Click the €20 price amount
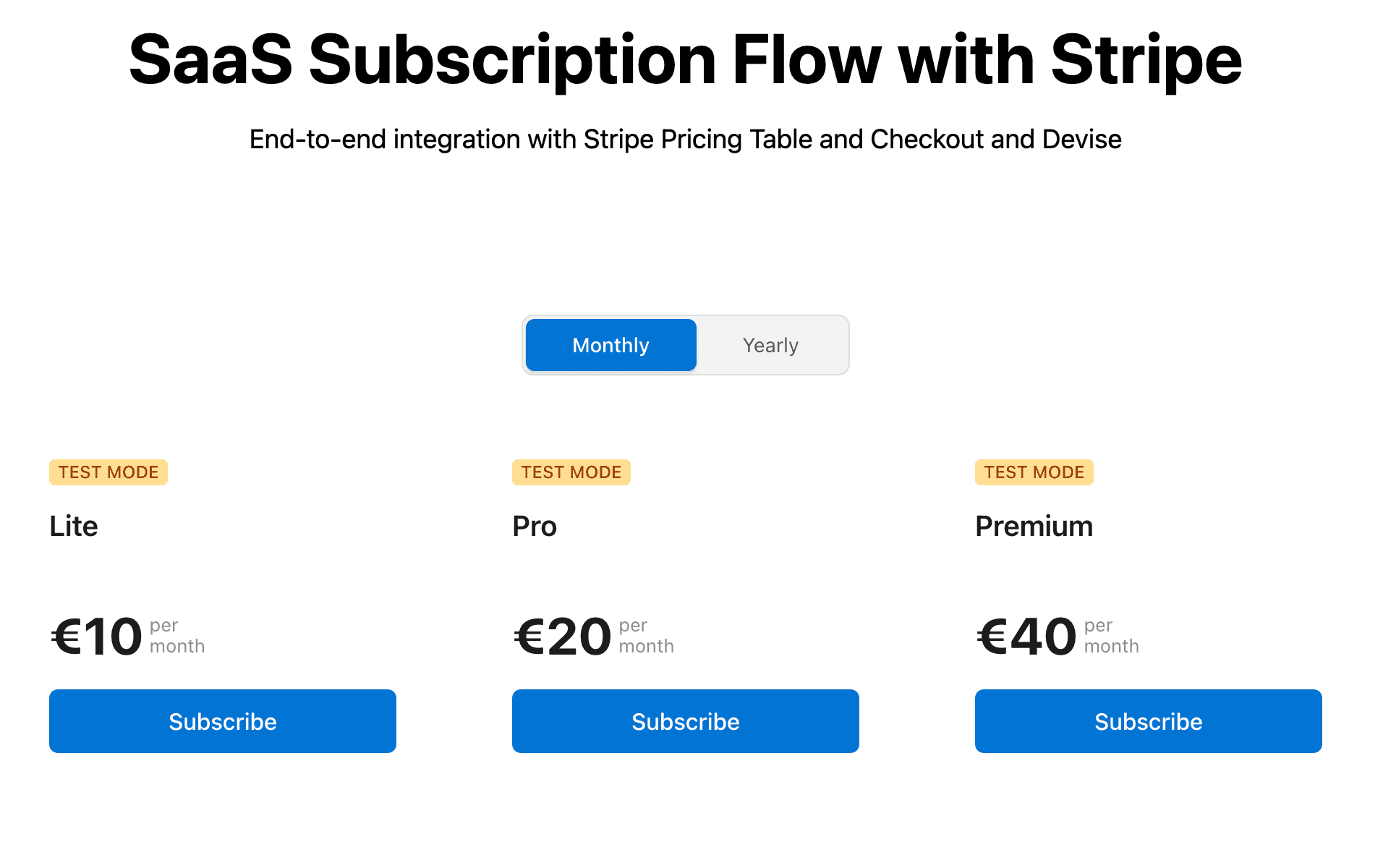Viewport: 1383px width, 868px height. pyautogui.click(x=563, y=637)
